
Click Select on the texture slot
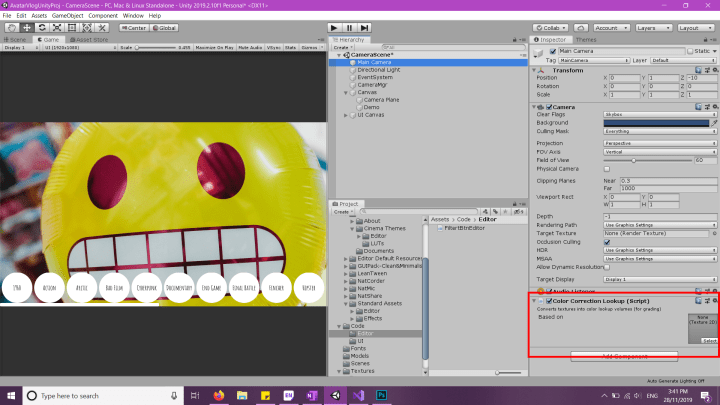click(x=709, y=341)
